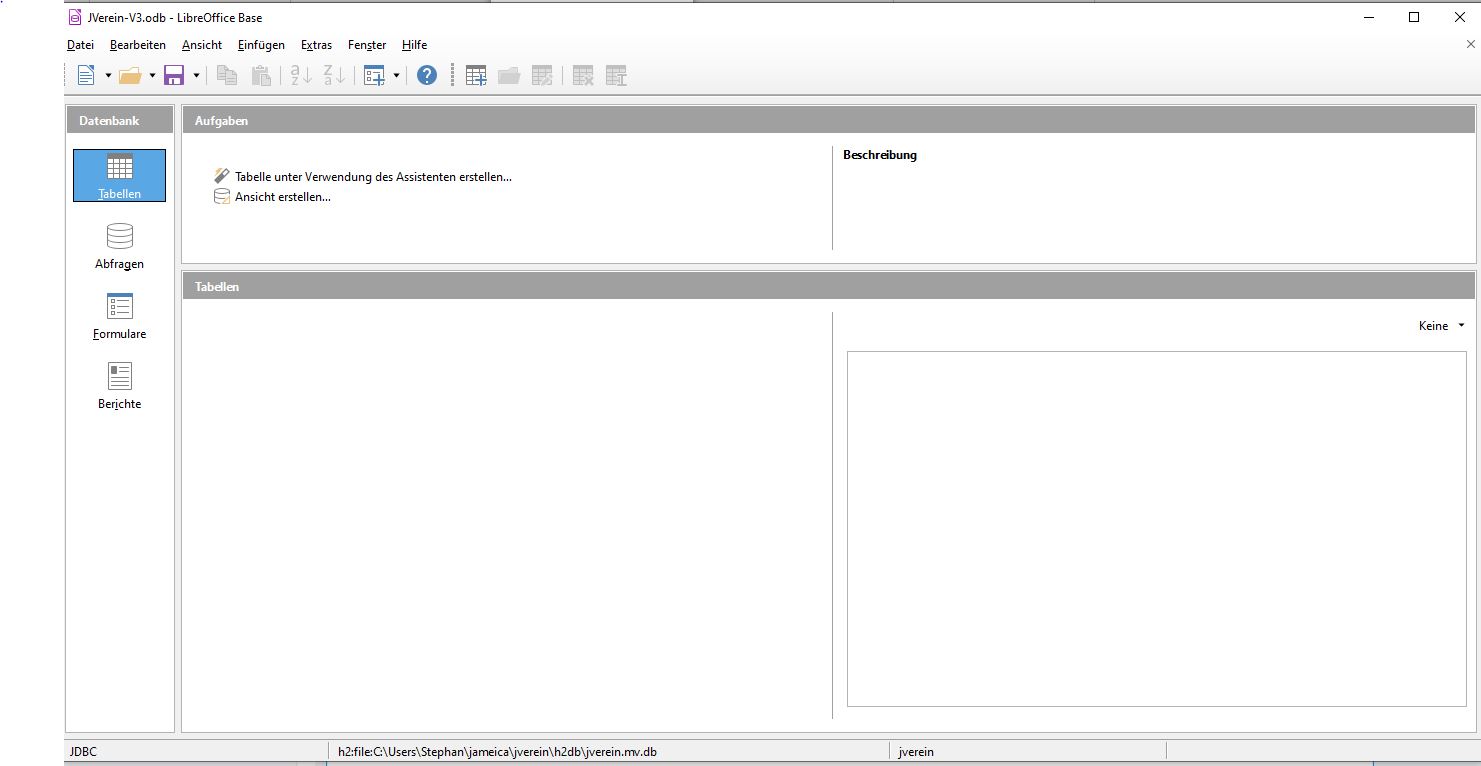Click the purple Save icon
This screenshot has height=766, width=1481.
click(x=174, y=75)
